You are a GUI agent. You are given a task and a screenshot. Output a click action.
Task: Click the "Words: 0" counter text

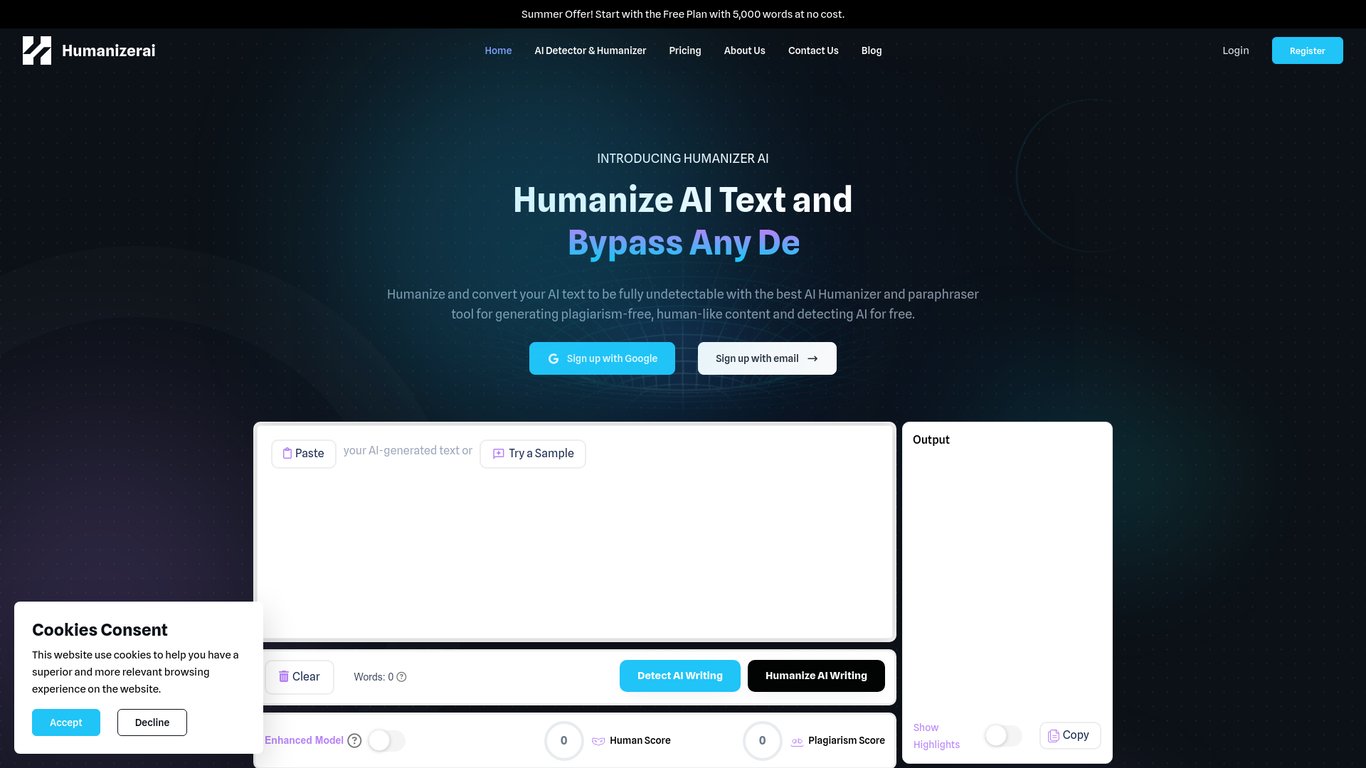pos(374,677)
